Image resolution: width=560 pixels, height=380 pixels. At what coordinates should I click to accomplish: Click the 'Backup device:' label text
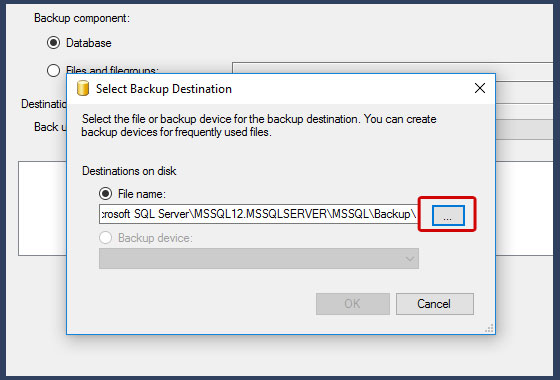pos(155,238)
